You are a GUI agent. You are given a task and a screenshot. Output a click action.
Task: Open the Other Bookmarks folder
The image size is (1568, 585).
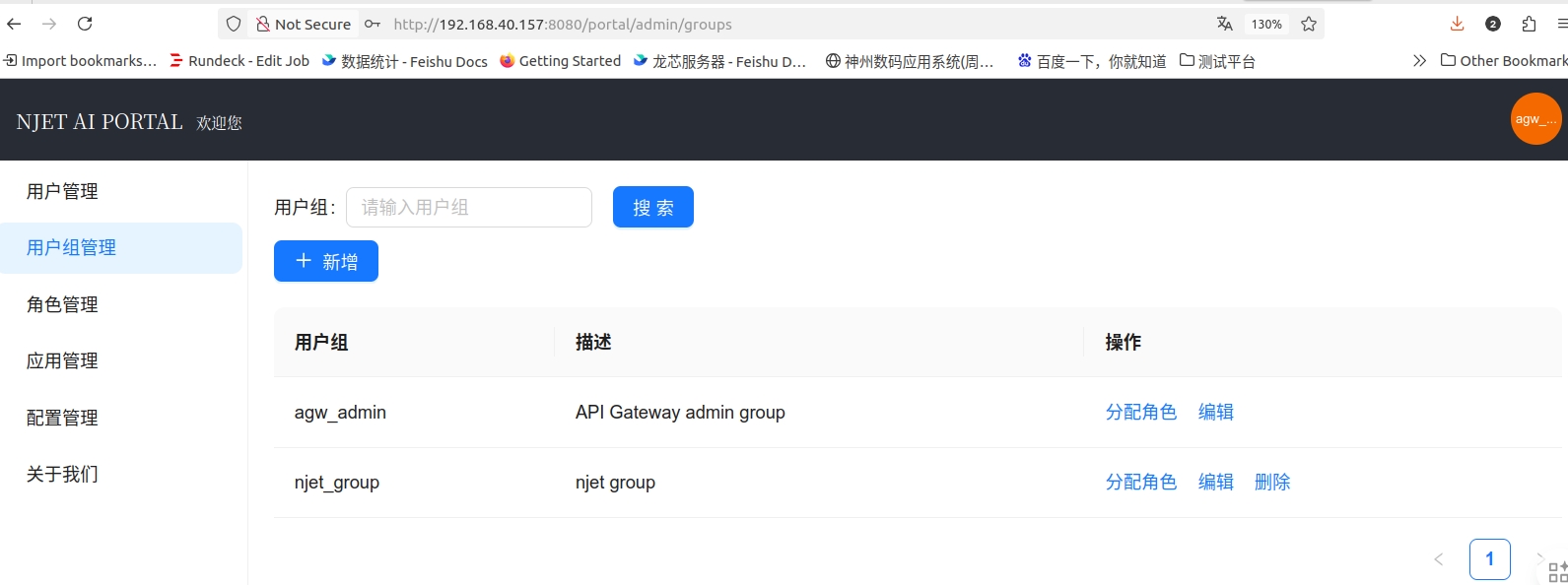pyautogui.click(x=1503, y=61)
